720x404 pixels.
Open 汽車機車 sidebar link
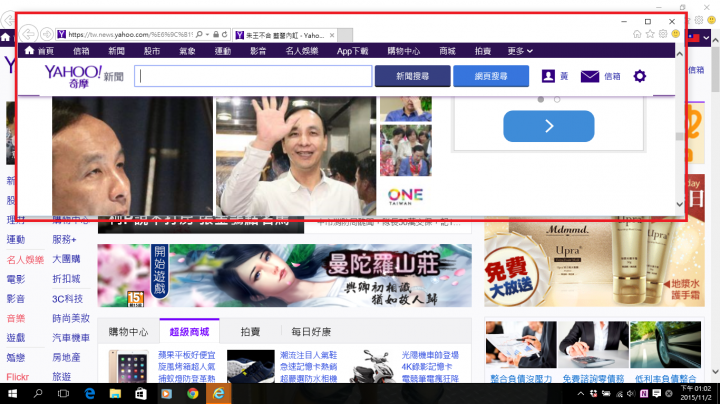pos(71,338)
